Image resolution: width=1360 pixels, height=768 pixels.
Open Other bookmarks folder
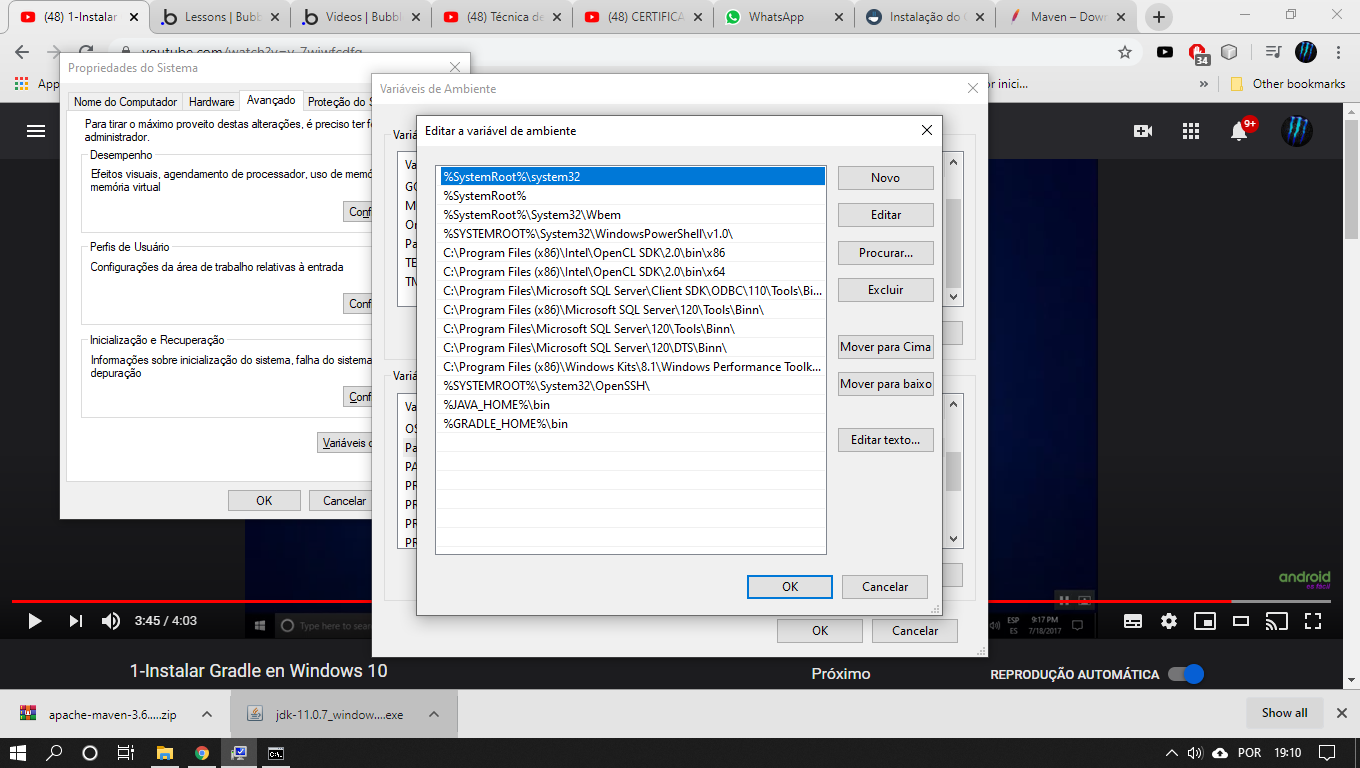point(1288,84)
